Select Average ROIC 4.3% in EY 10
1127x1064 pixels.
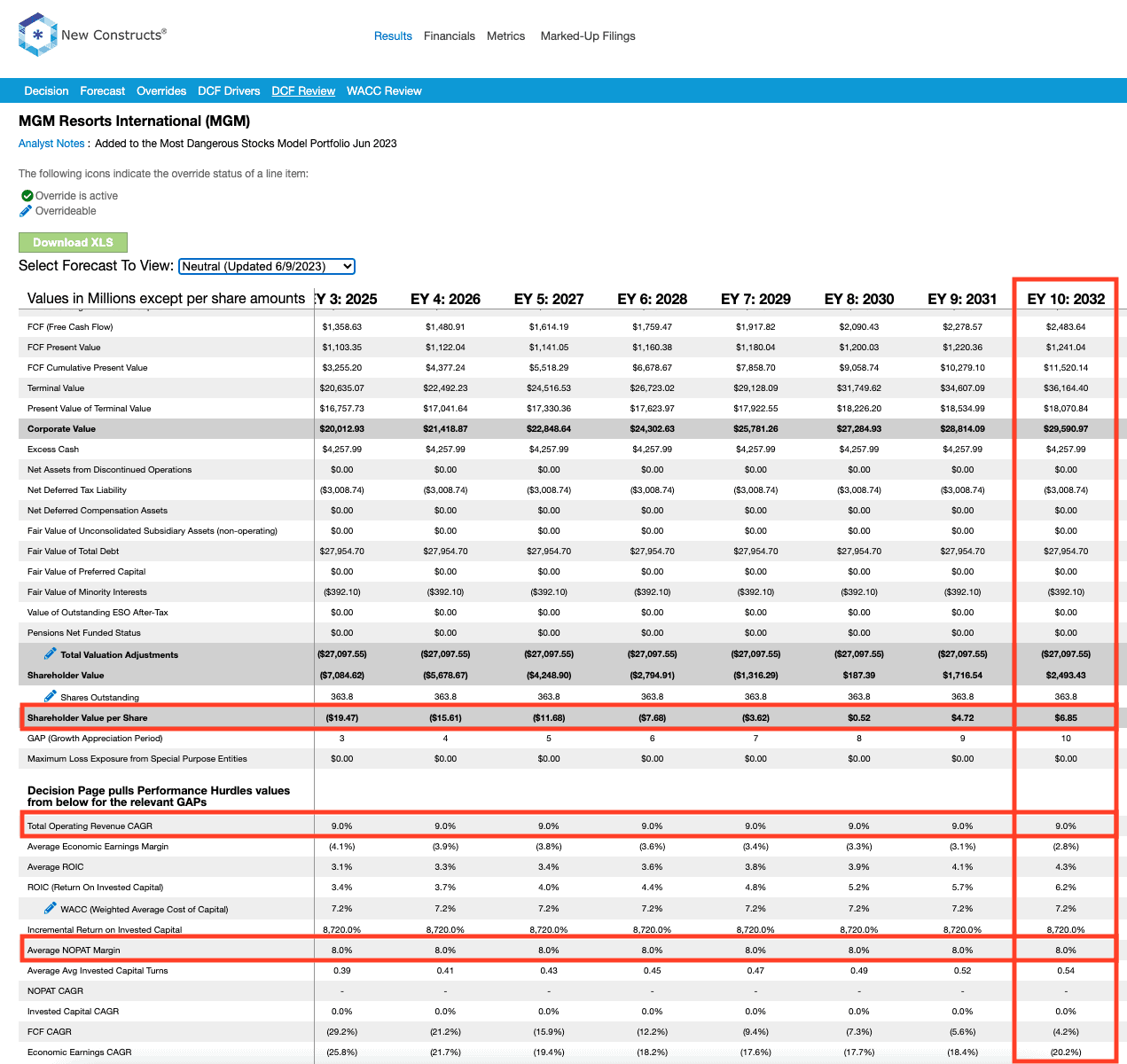[x=1066, y=867]
